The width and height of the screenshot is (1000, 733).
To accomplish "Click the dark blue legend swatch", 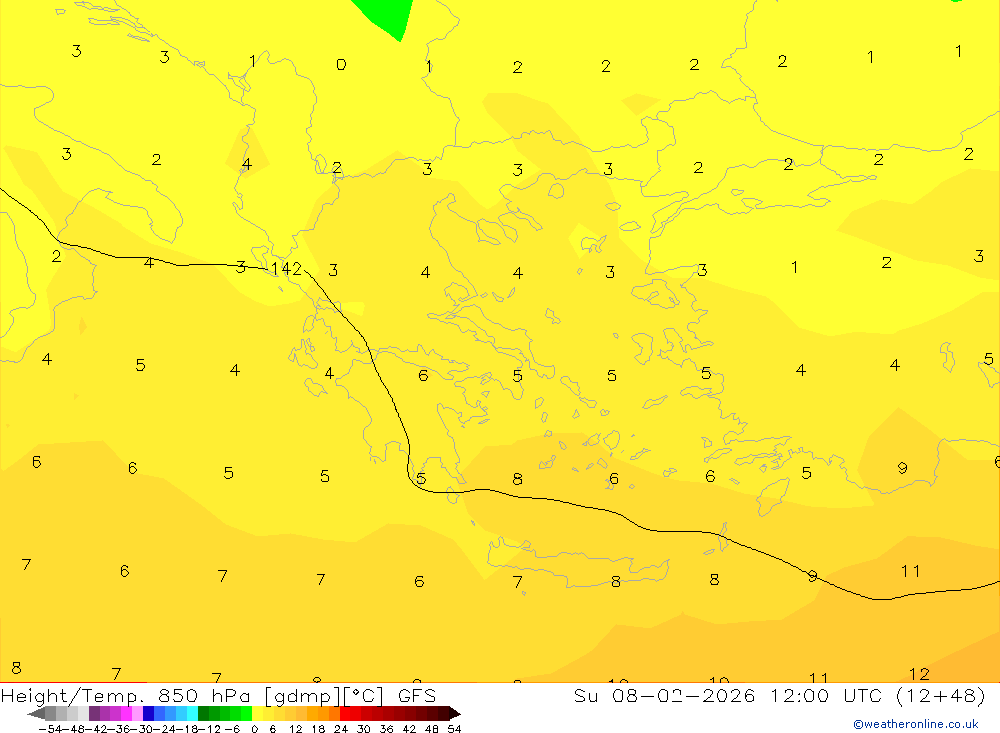I will (148, 713).
